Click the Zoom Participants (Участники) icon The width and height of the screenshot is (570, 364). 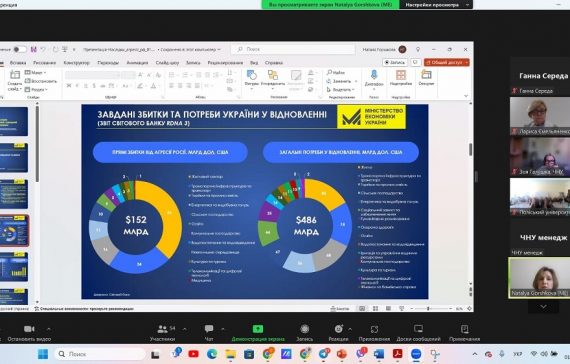[162, 329]
